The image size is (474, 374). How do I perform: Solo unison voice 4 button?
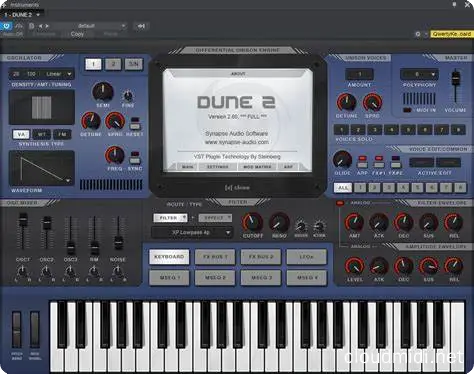point(391,130)
